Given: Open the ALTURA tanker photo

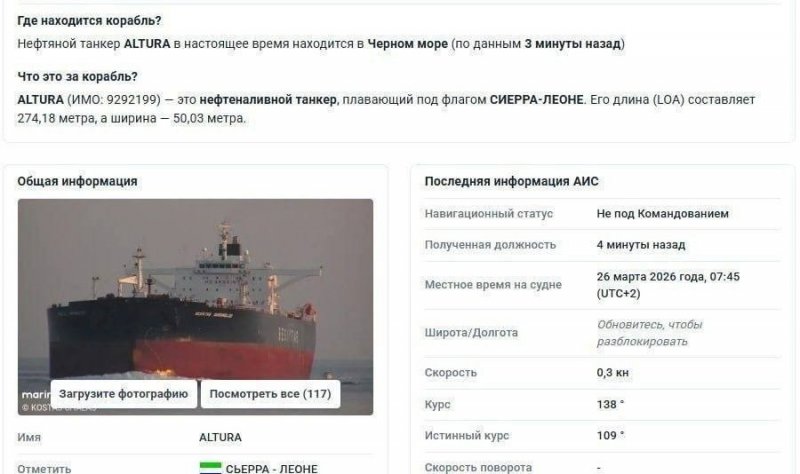Looking at the screenshot, I should [x=195, y=291].
